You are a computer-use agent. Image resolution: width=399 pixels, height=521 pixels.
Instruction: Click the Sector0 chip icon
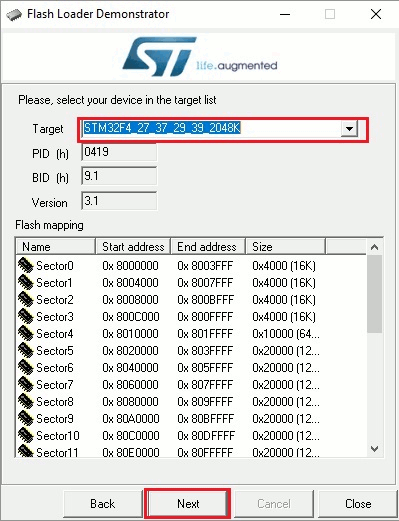tap(26, 266)
